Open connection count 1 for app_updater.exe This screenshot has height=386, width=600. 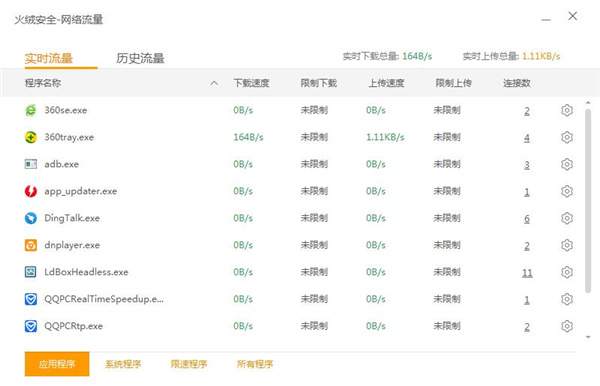(x=527, y=192)
